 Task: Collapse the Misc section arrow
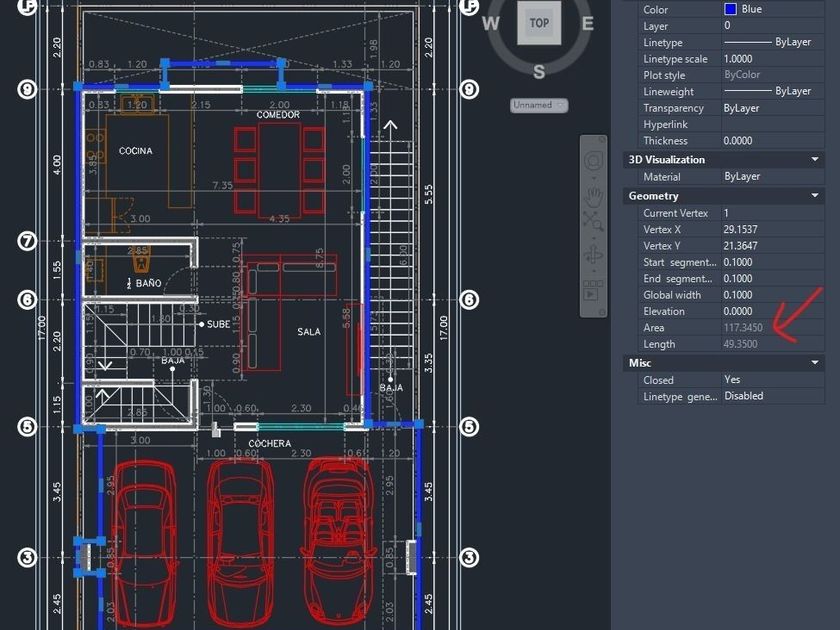click(815, 363)
